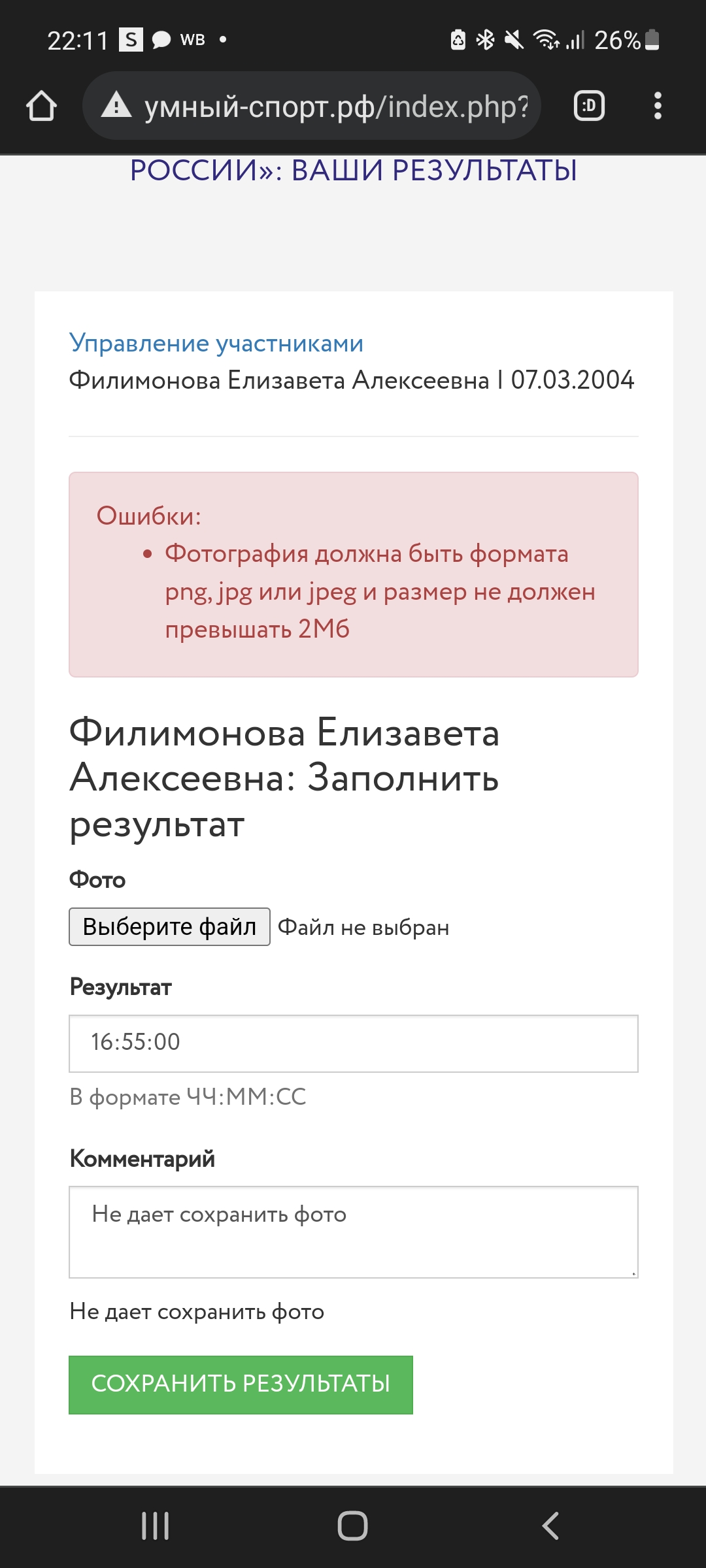Tap the browser home icon
The width and height of the screenshot is (706, 1568).
point(41,106)
